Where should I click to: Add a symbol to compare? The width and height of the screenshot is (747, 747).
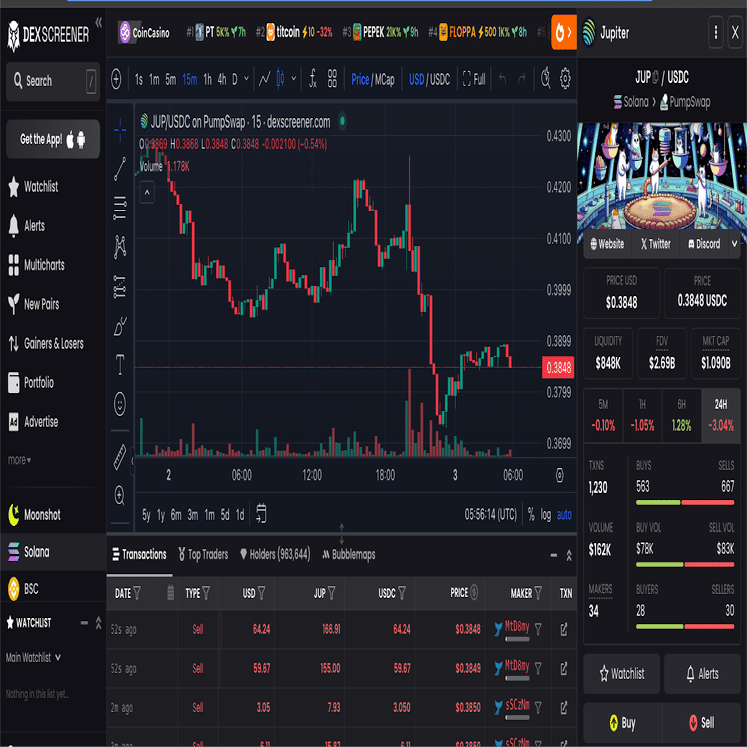(x=116, y=79)
